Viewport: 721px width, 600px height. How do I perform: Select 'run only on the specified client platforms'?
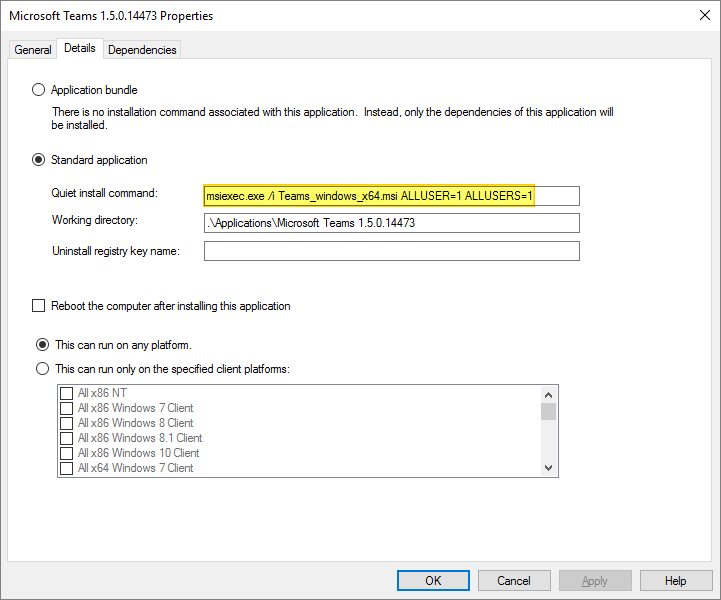43,369
